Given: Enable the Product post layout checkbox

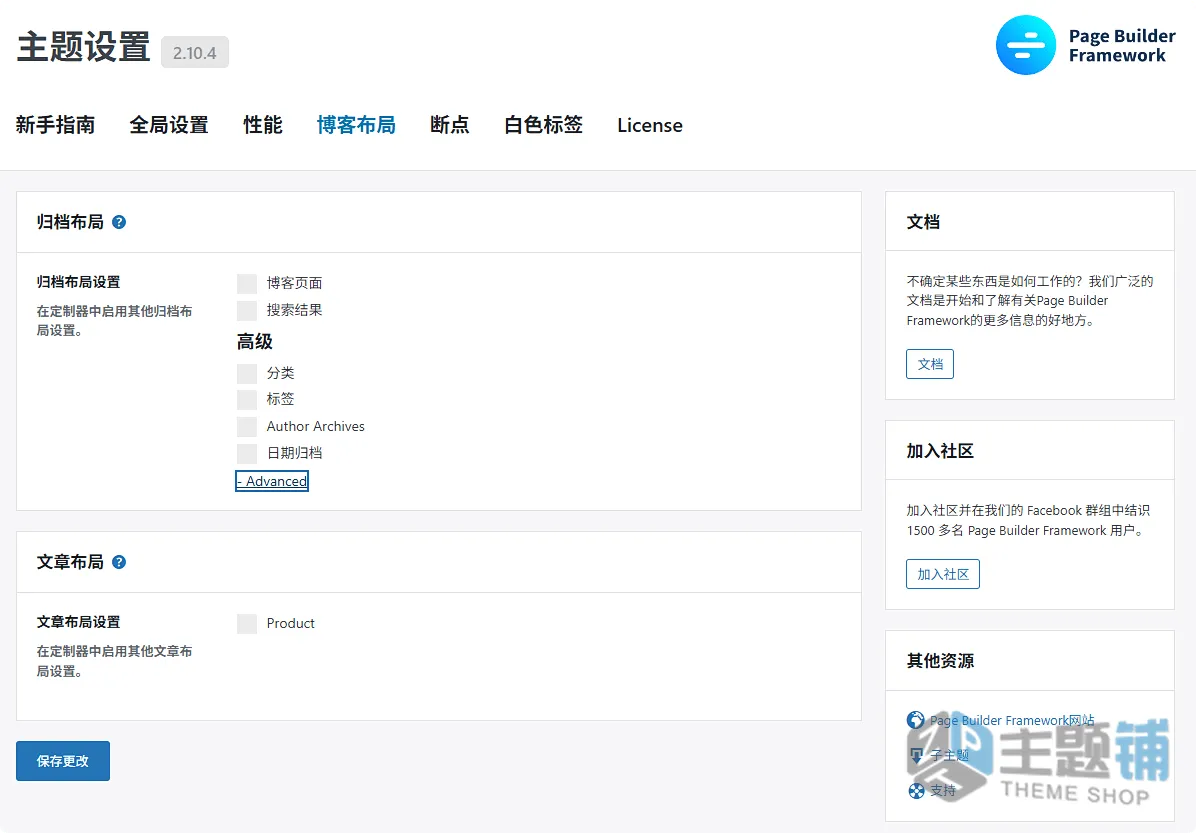Looking at the screenshot, I should 246,624.
